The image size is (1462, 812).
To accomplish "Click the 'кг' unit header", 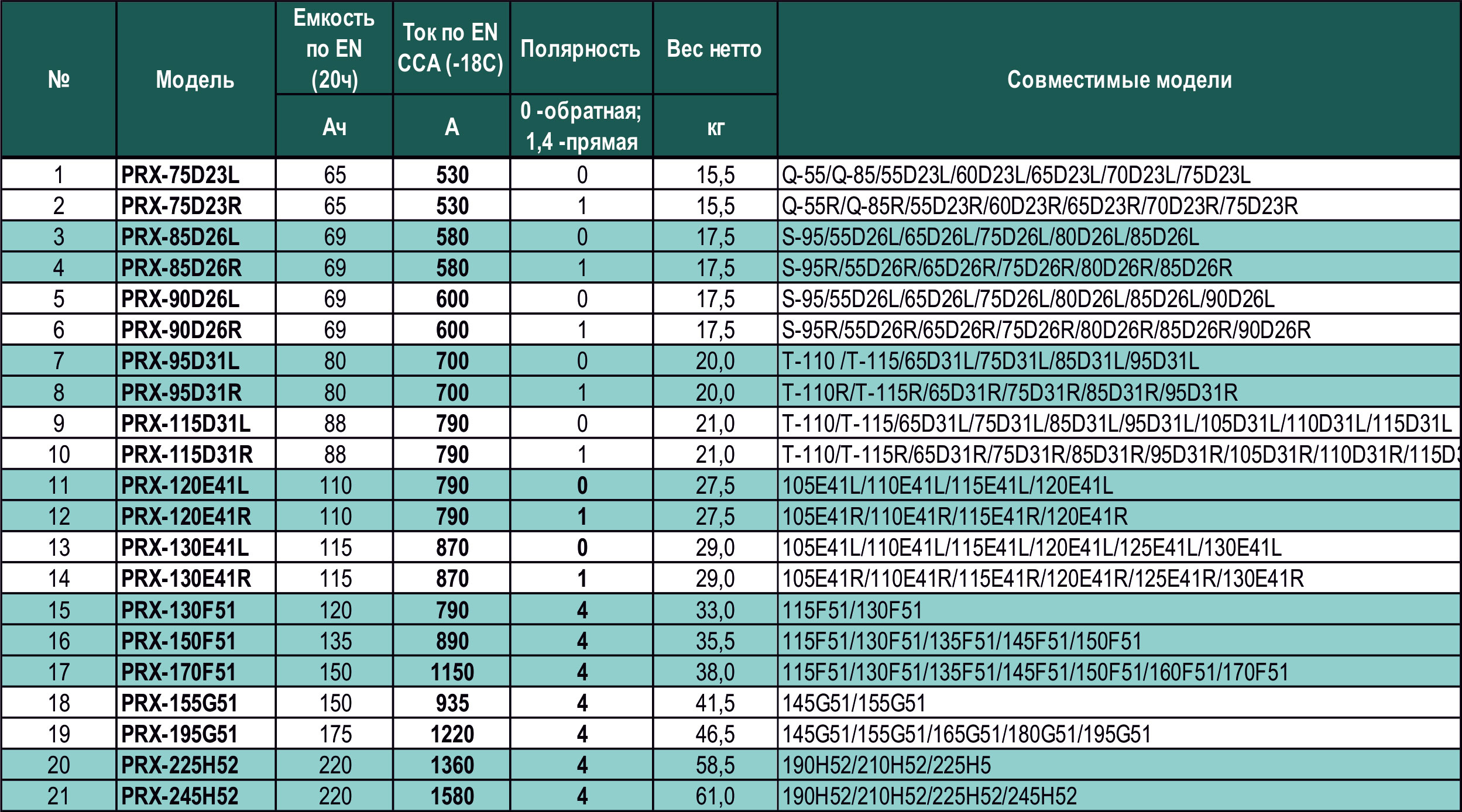I will coord(715,126).
